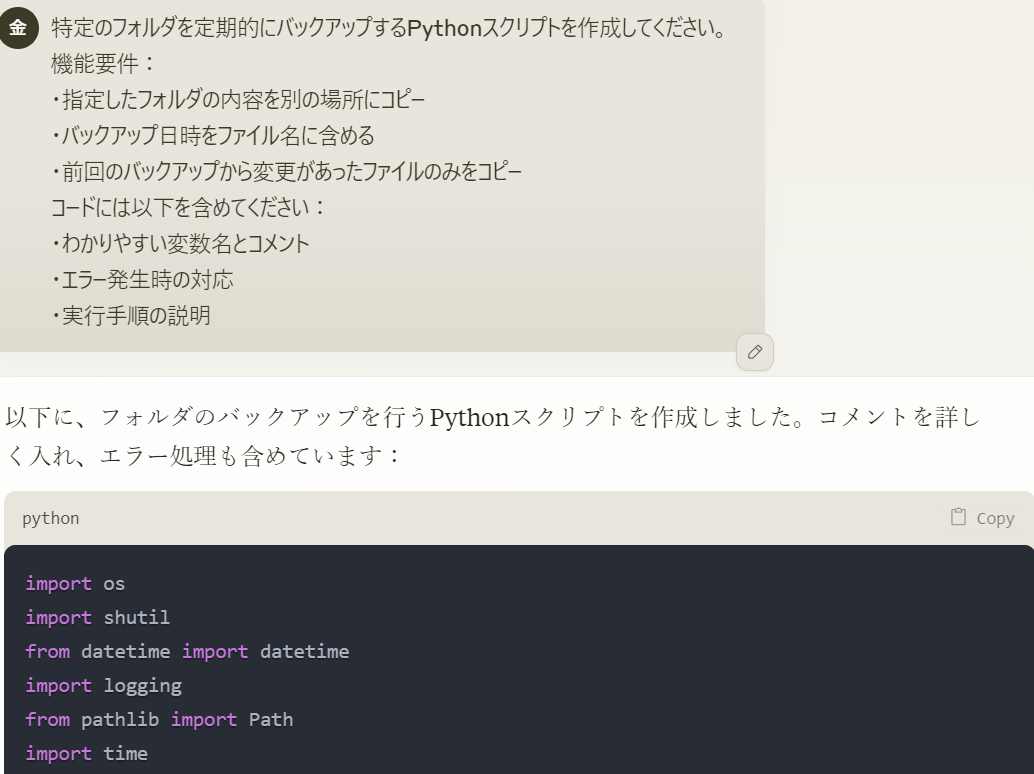Click the prompt line starting "特定のフォルダを"
1034x774 pixels.
click(388, 28)
